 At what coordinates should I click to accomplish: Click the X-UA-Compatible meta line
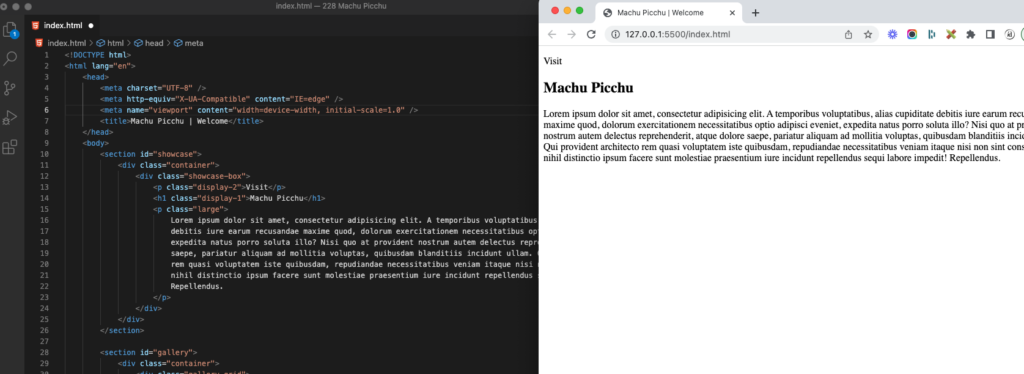221,99
